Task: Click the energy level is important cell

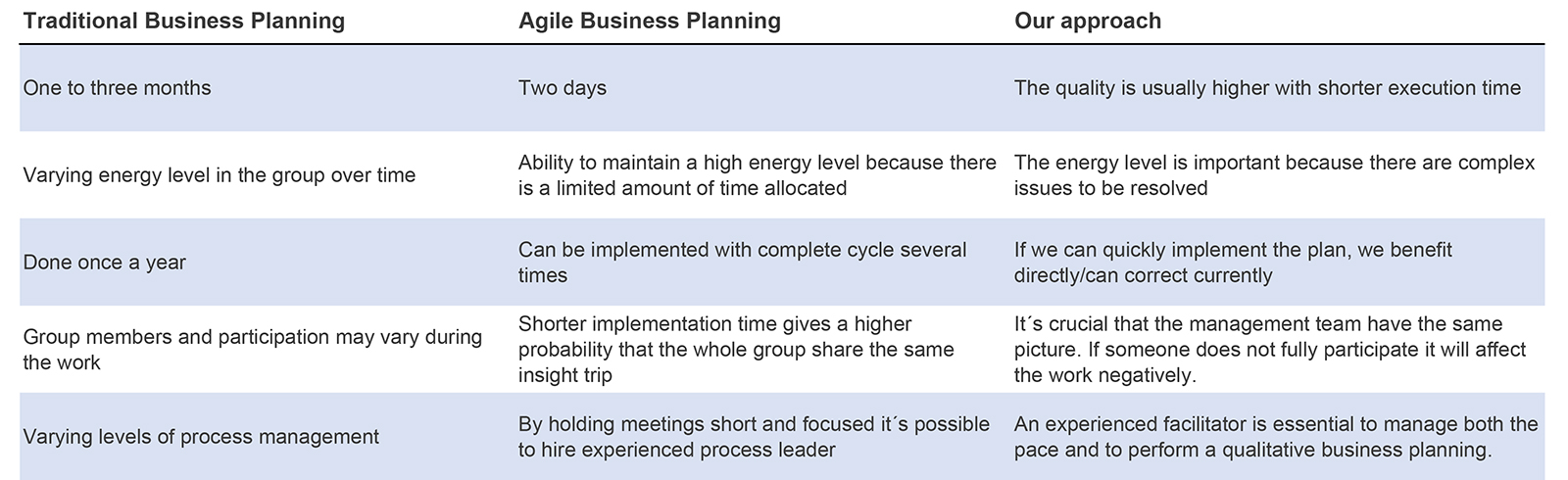Action: click(x=1275, y=175)
